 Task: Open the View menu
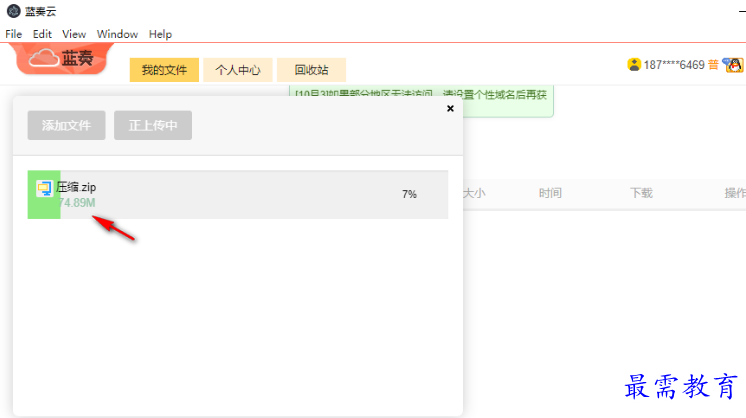pyautogui.click(x=74, y=34)
